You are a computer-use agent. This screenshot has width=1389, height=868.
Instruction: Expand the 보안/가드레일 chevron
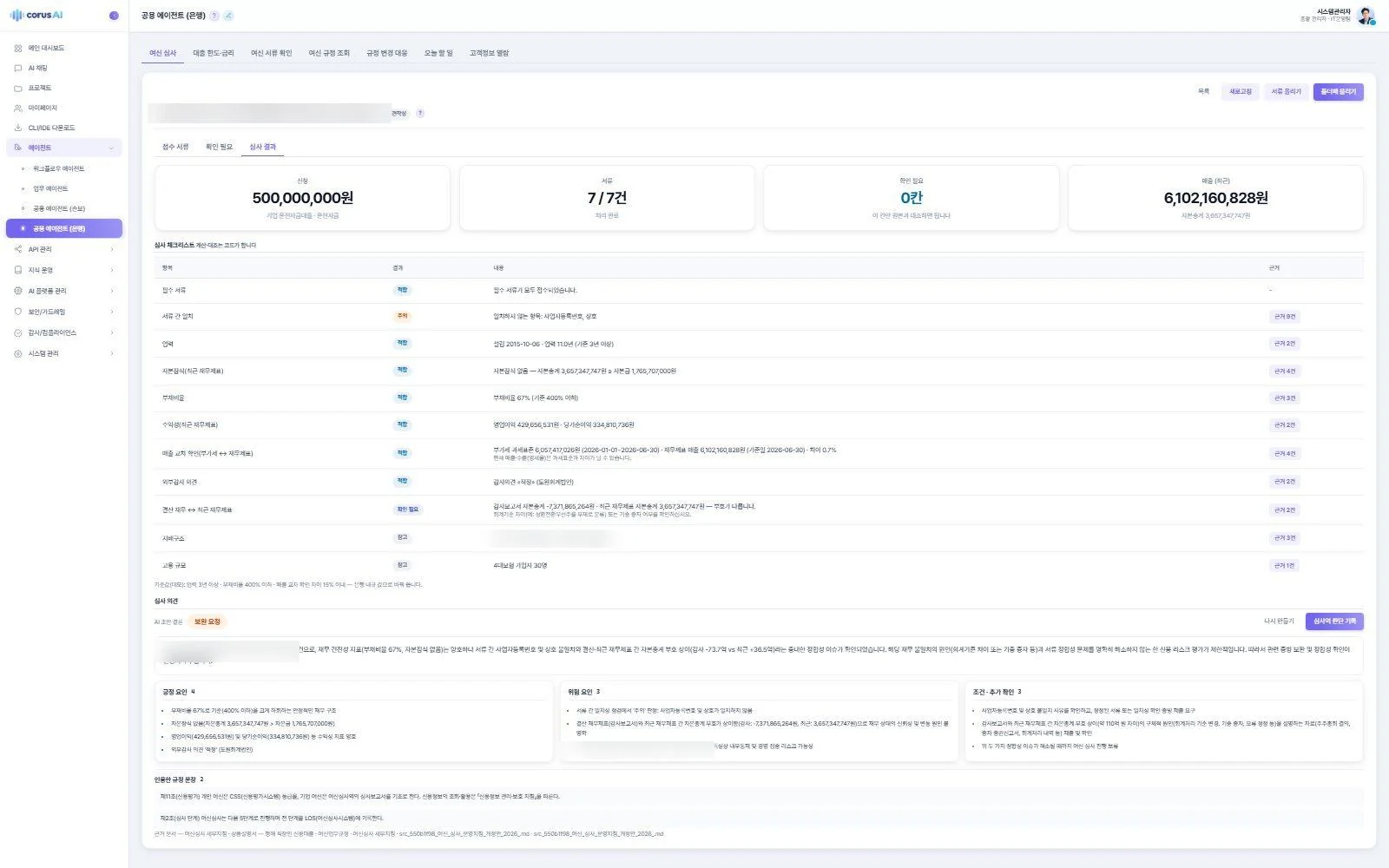tap(112, 312)
